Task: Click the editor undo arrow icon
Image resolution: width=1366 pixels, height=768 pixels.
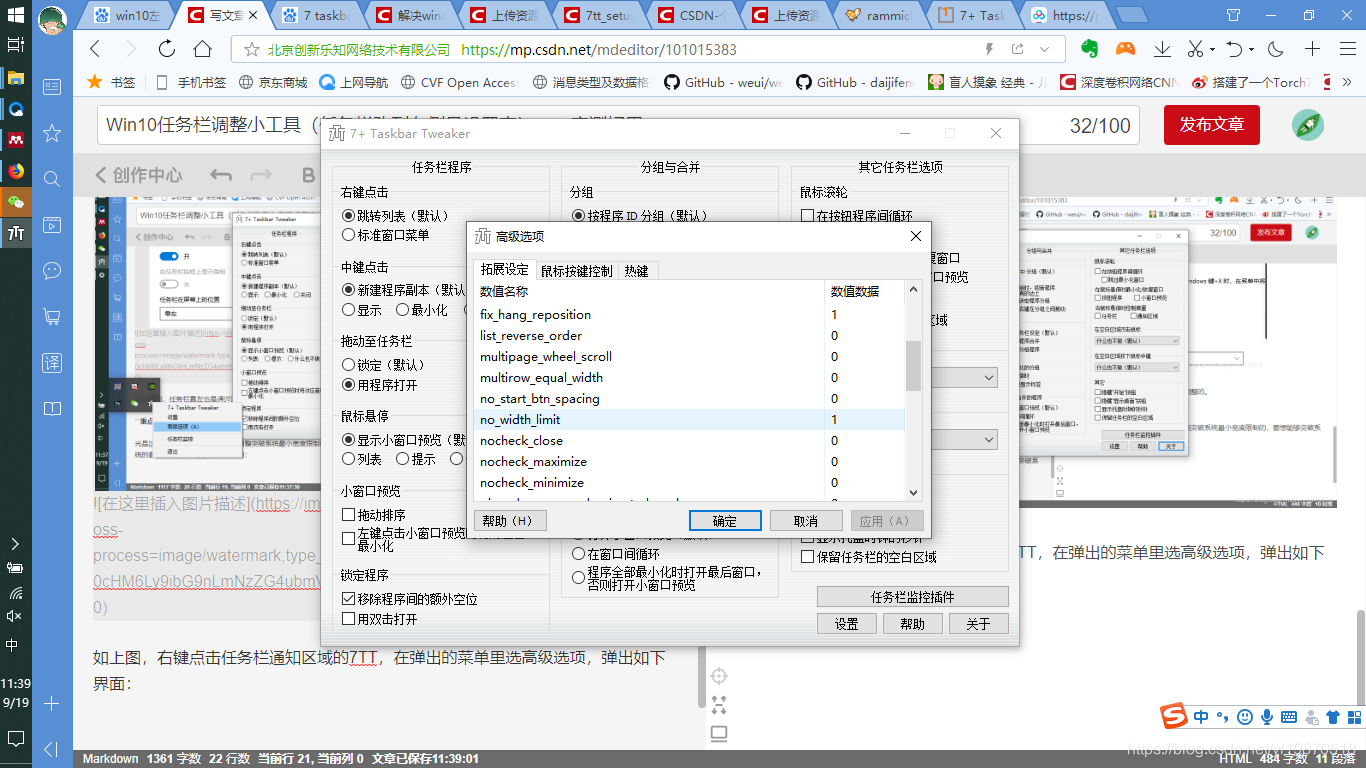Action: pos(221,175)
